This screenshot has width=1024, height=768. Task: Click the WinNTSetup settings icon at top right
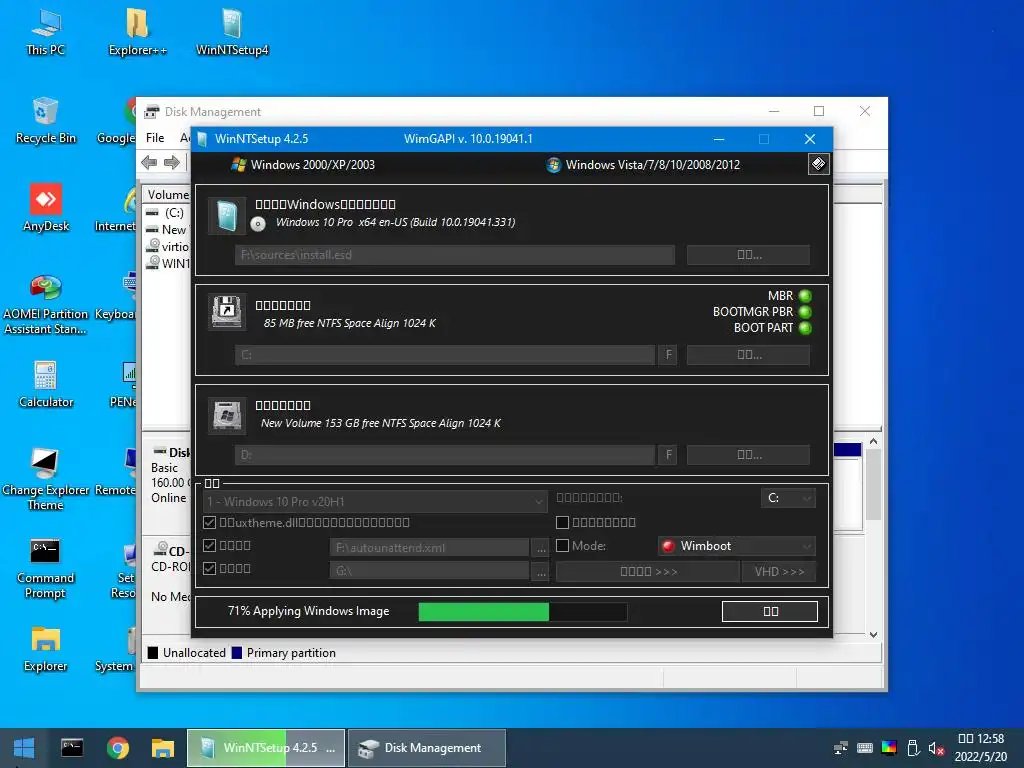pyautogui.click(x=818, y=164)
